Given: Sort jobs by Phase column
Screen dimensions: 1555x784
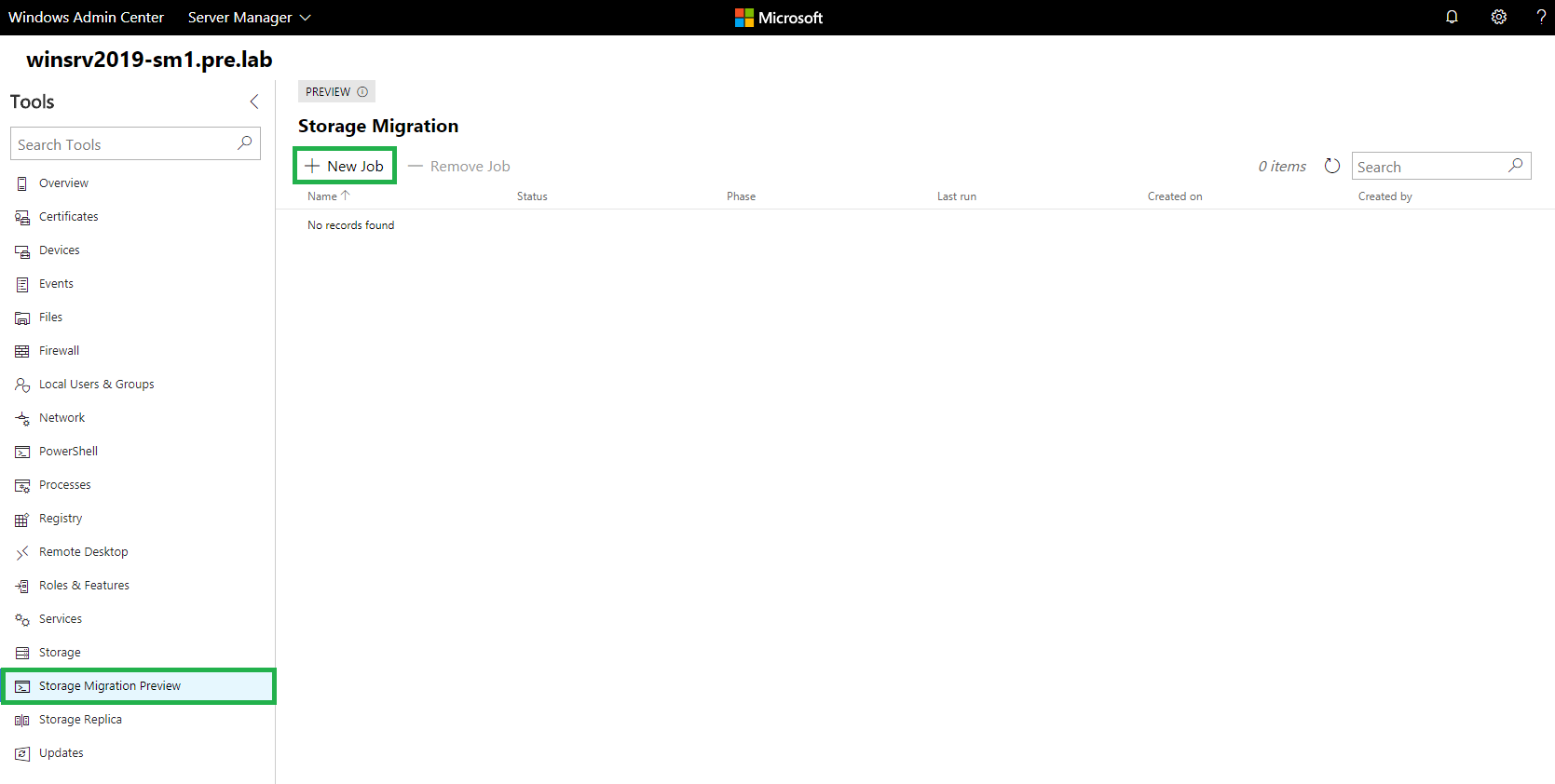Looking at the screenshot, I should click(741, 196).
